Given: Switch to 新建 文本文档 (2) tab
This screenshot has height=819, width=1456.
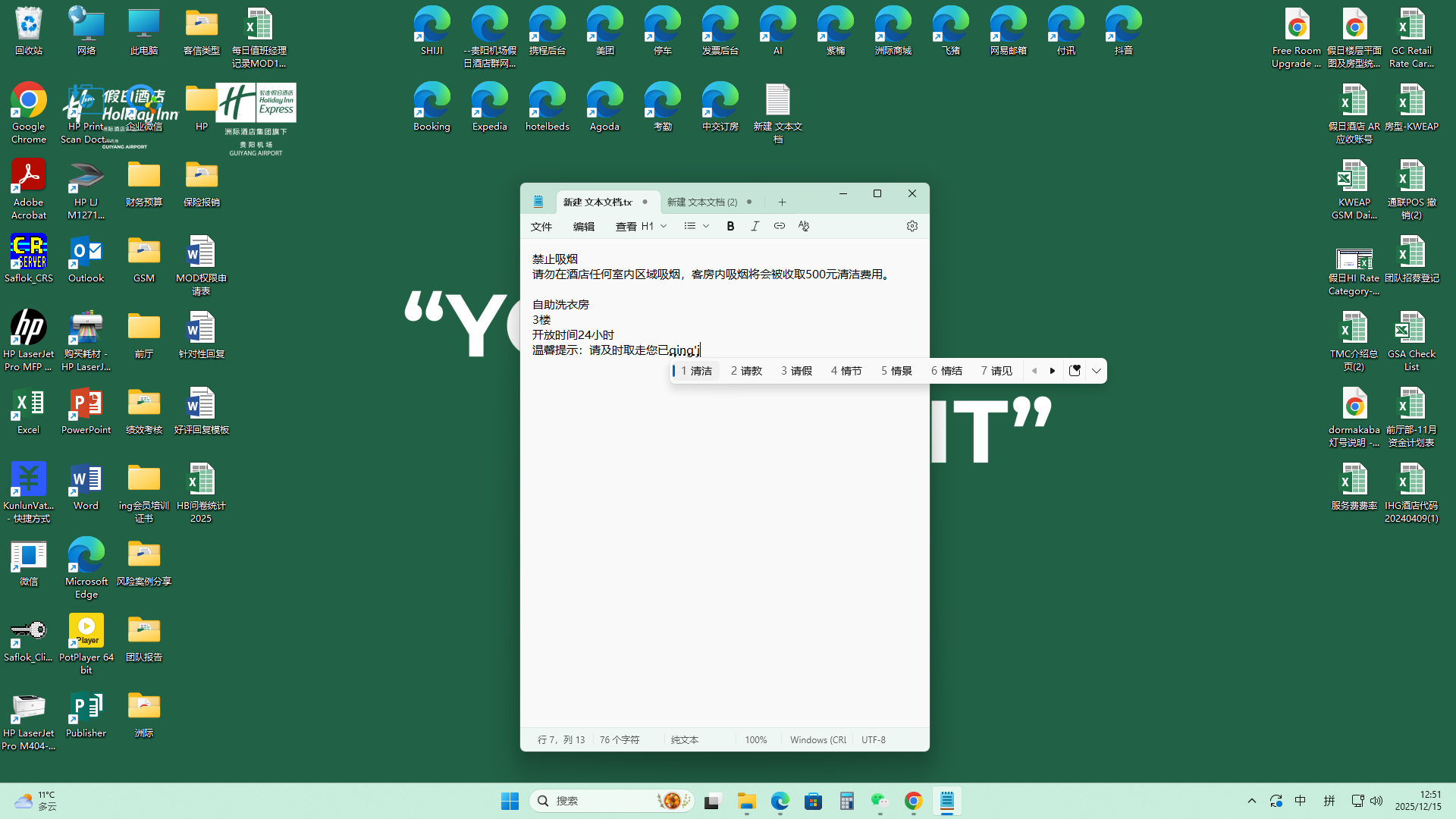Looking at the screenshot, I should [701, 202].
